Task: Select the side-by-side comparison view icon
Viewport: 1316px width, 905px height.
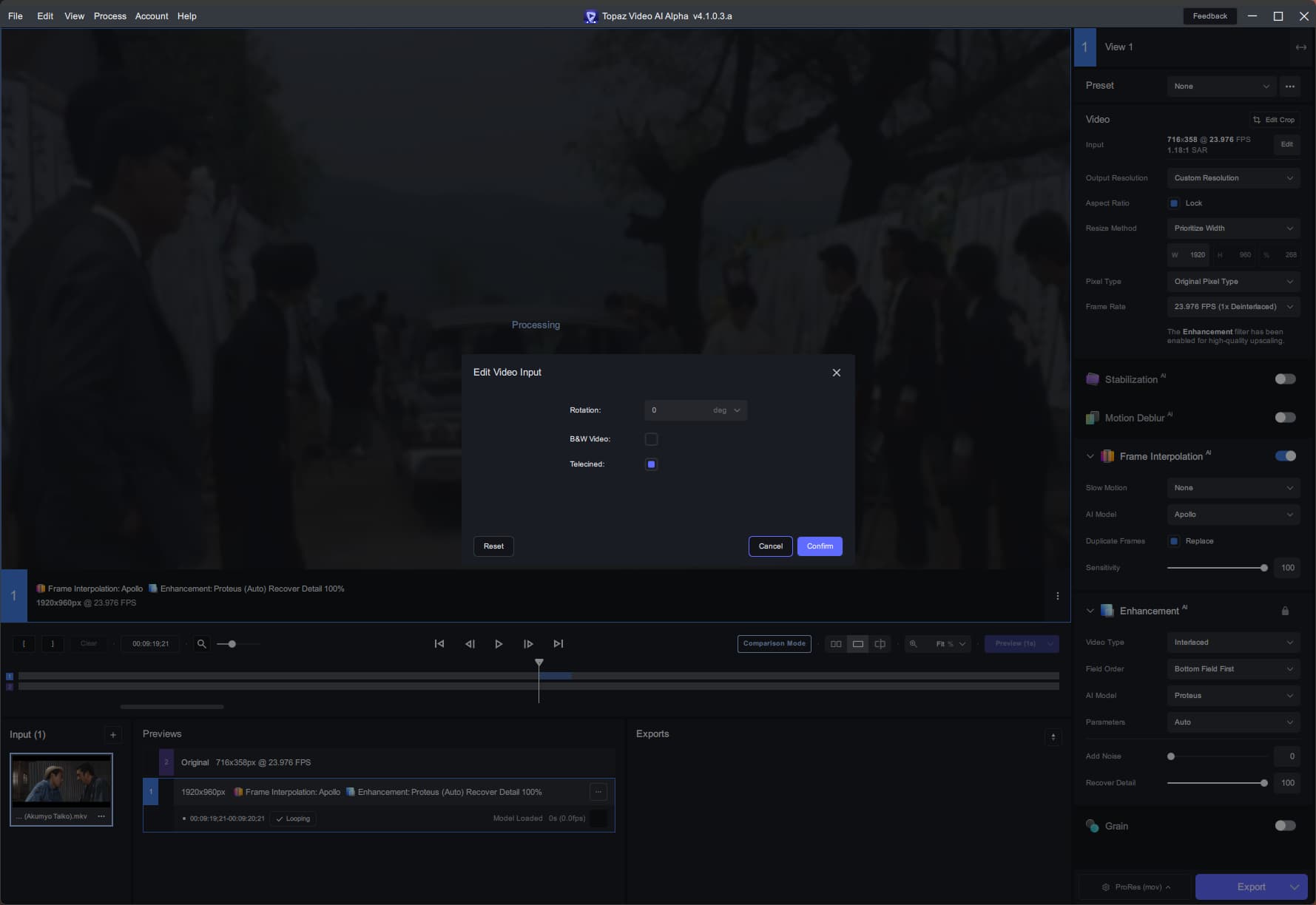Action: pos(836,643)
